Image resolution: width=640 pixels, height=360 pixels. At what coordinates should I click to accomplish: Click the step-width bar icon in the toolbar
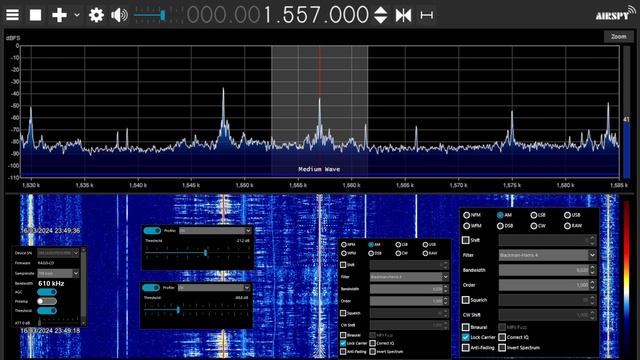[427, 15]
